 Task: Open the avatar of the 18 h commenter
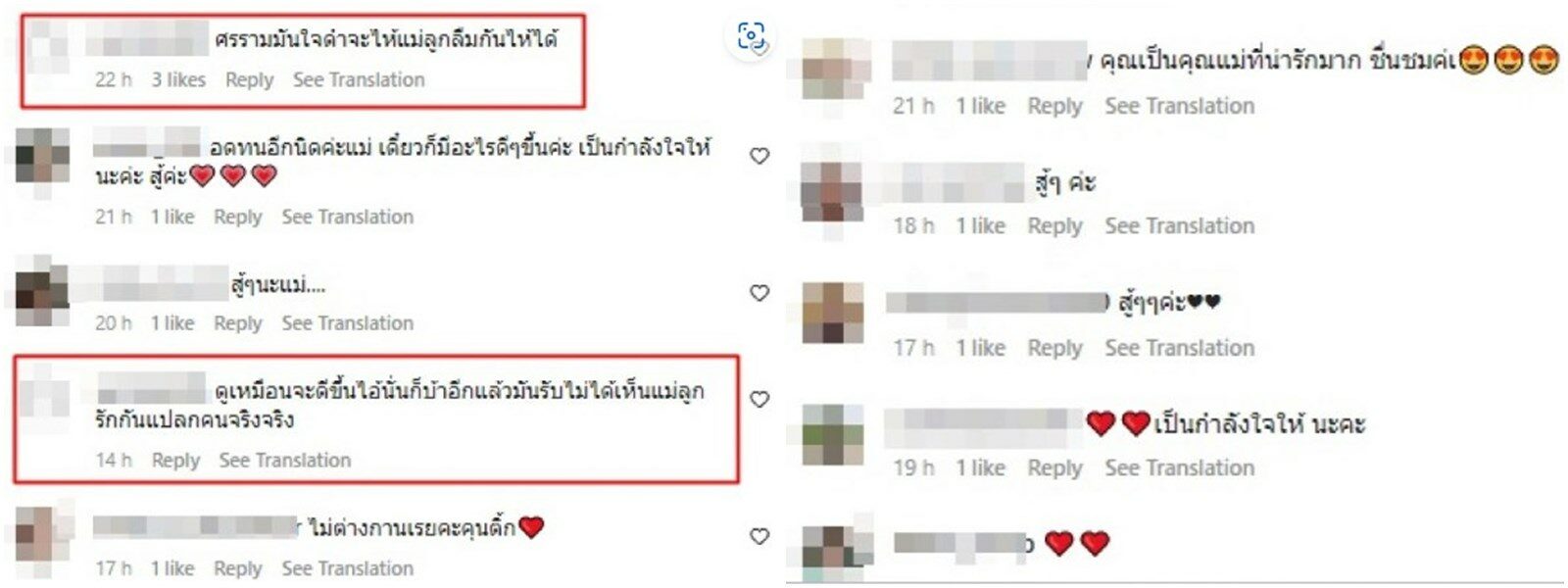[831, 190]
